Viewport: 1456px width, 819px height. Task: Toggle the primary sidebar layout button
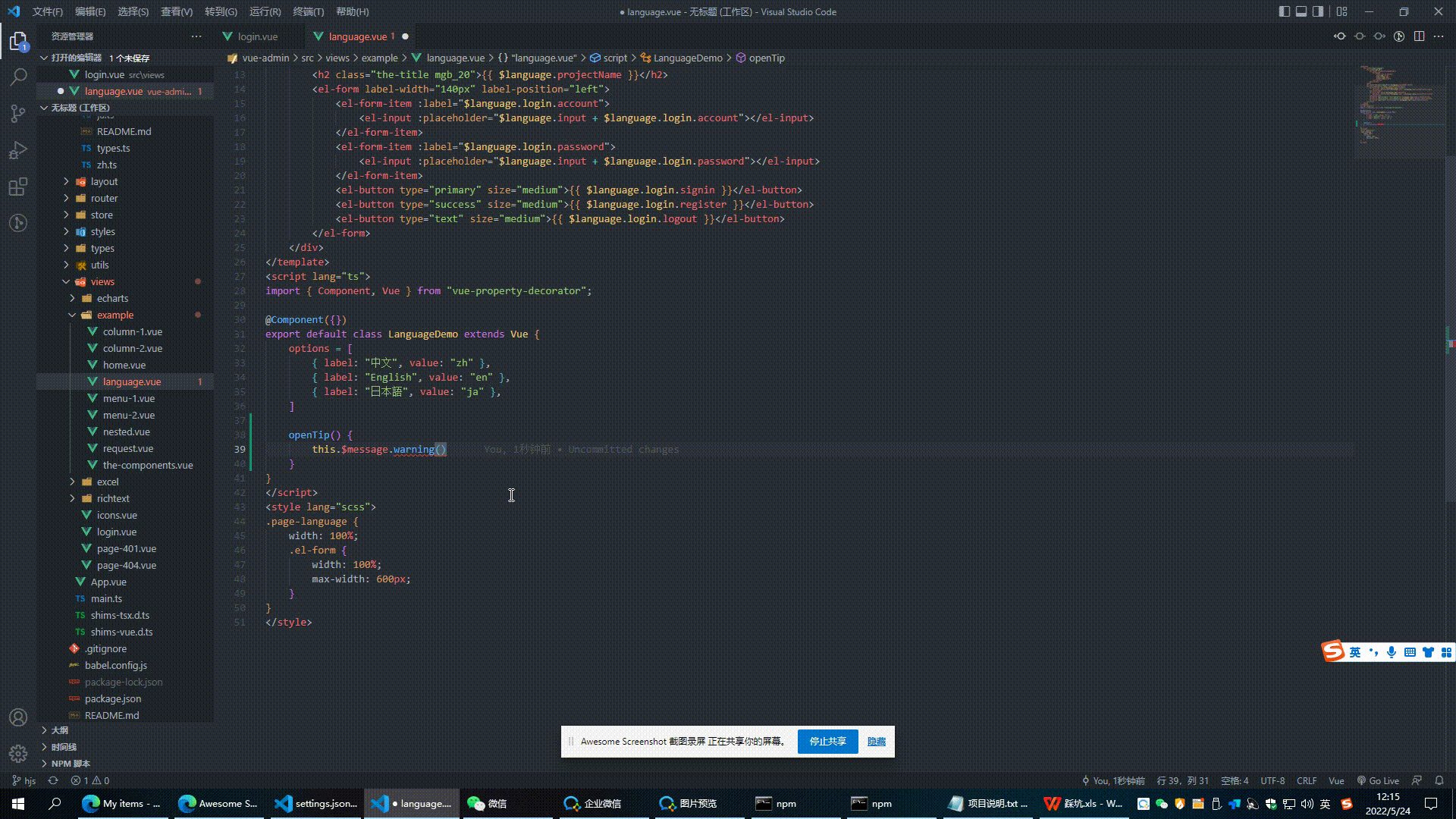click(1284, 11)
